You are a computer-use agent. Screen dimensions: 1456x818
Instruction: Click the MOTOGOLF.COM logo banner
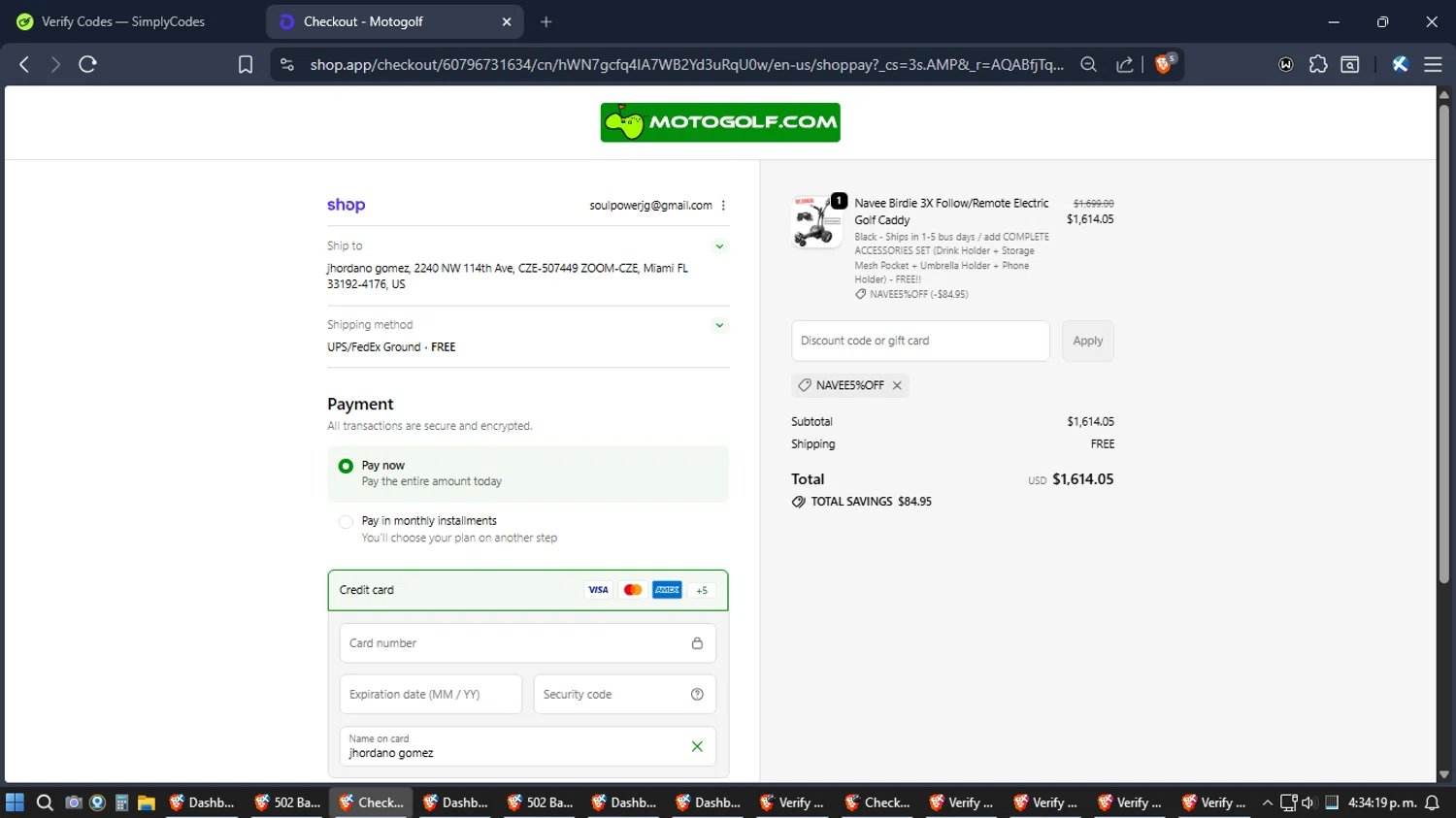(x=720, y=122)
